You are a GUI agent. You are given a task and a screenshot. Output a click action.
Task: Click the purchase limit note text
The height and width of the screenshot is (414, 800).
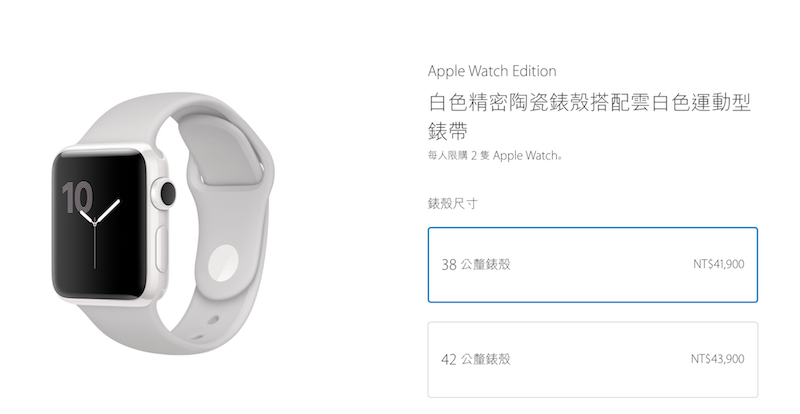pos(495,156)
